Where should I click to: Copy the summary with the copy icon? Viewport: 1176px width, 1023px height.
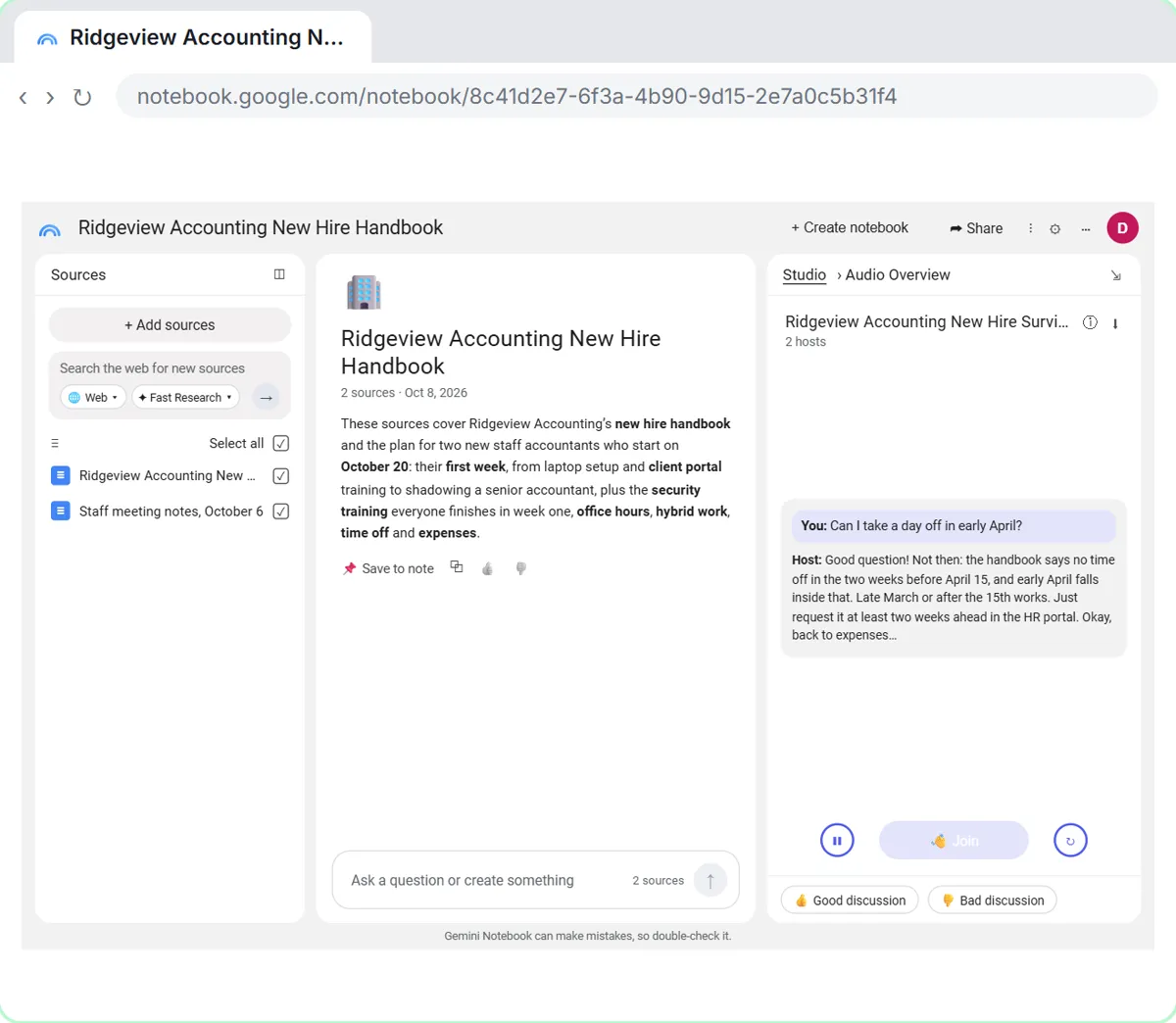pos(457,567)
